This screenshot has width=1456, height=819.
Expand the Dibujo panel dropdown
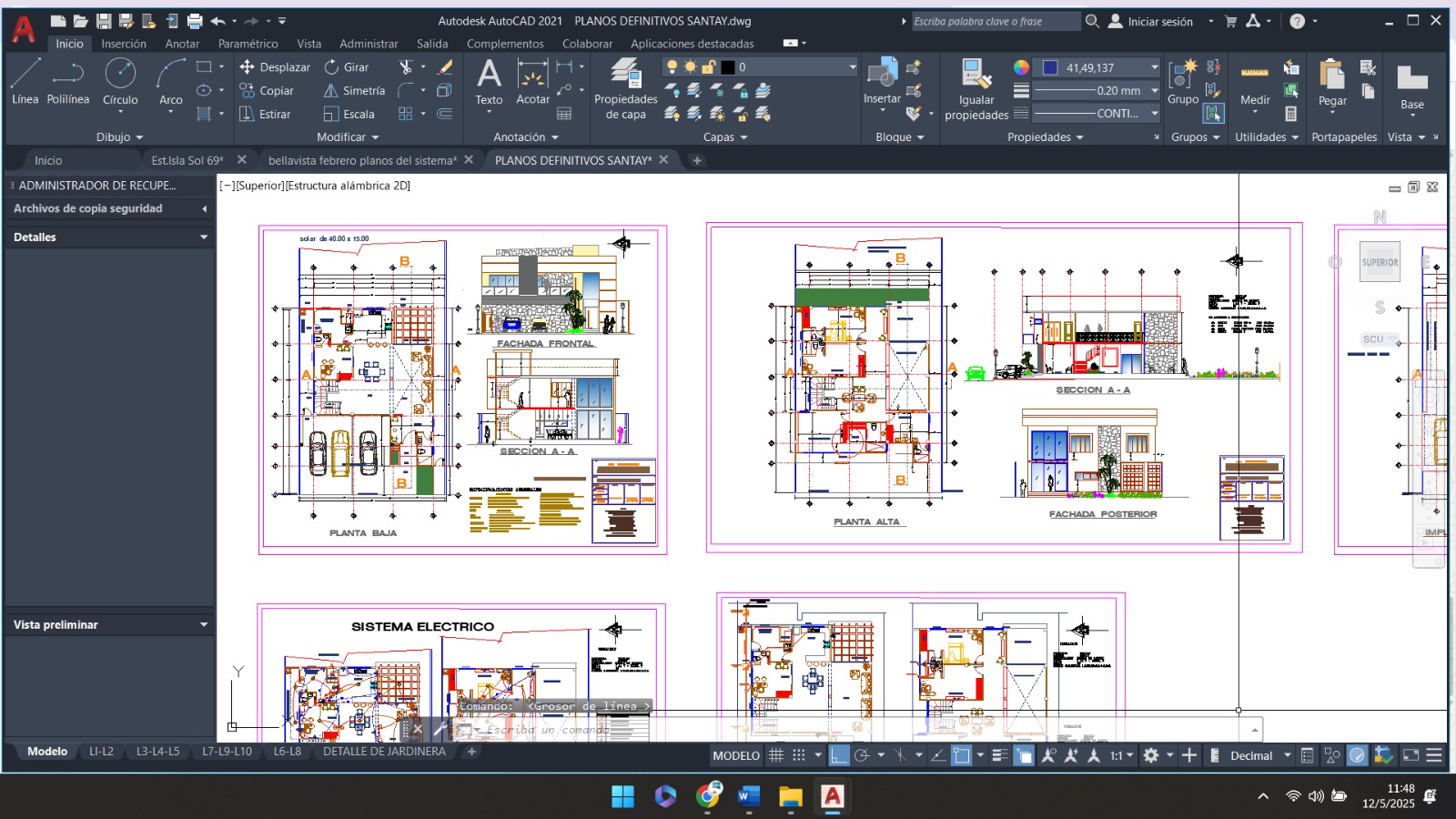tap(120, 137)
